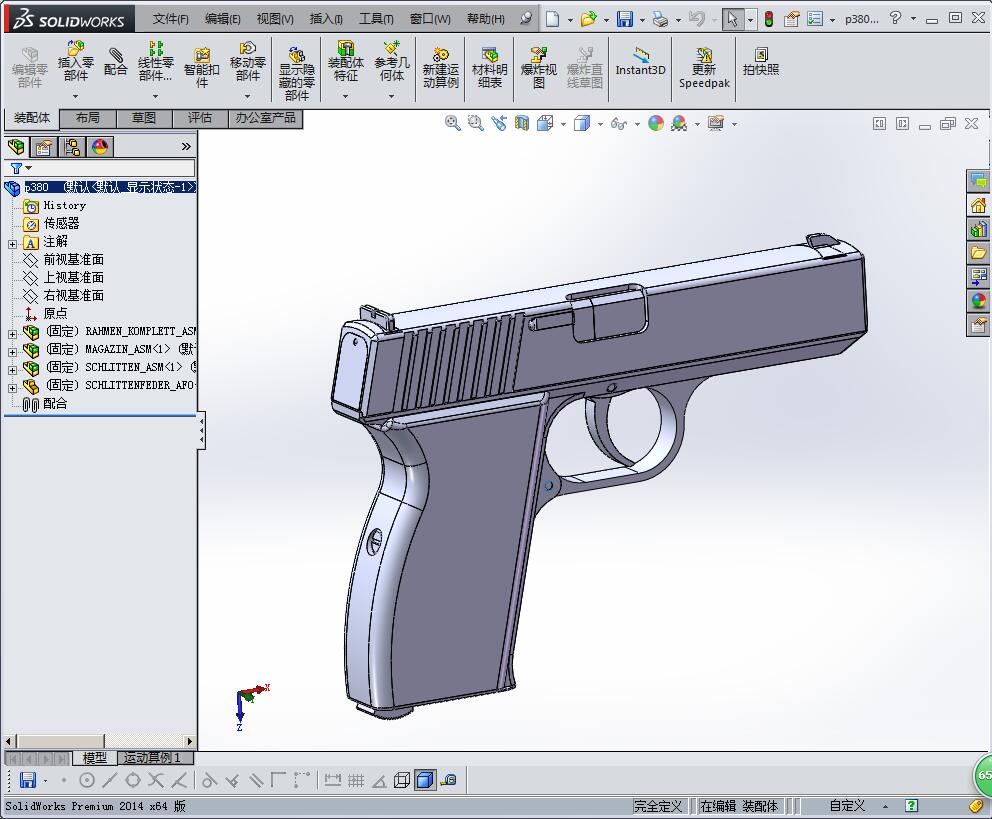Click the Section View icon
The height and width of the screenshot is (819, 992).
[x=522, y=123]
